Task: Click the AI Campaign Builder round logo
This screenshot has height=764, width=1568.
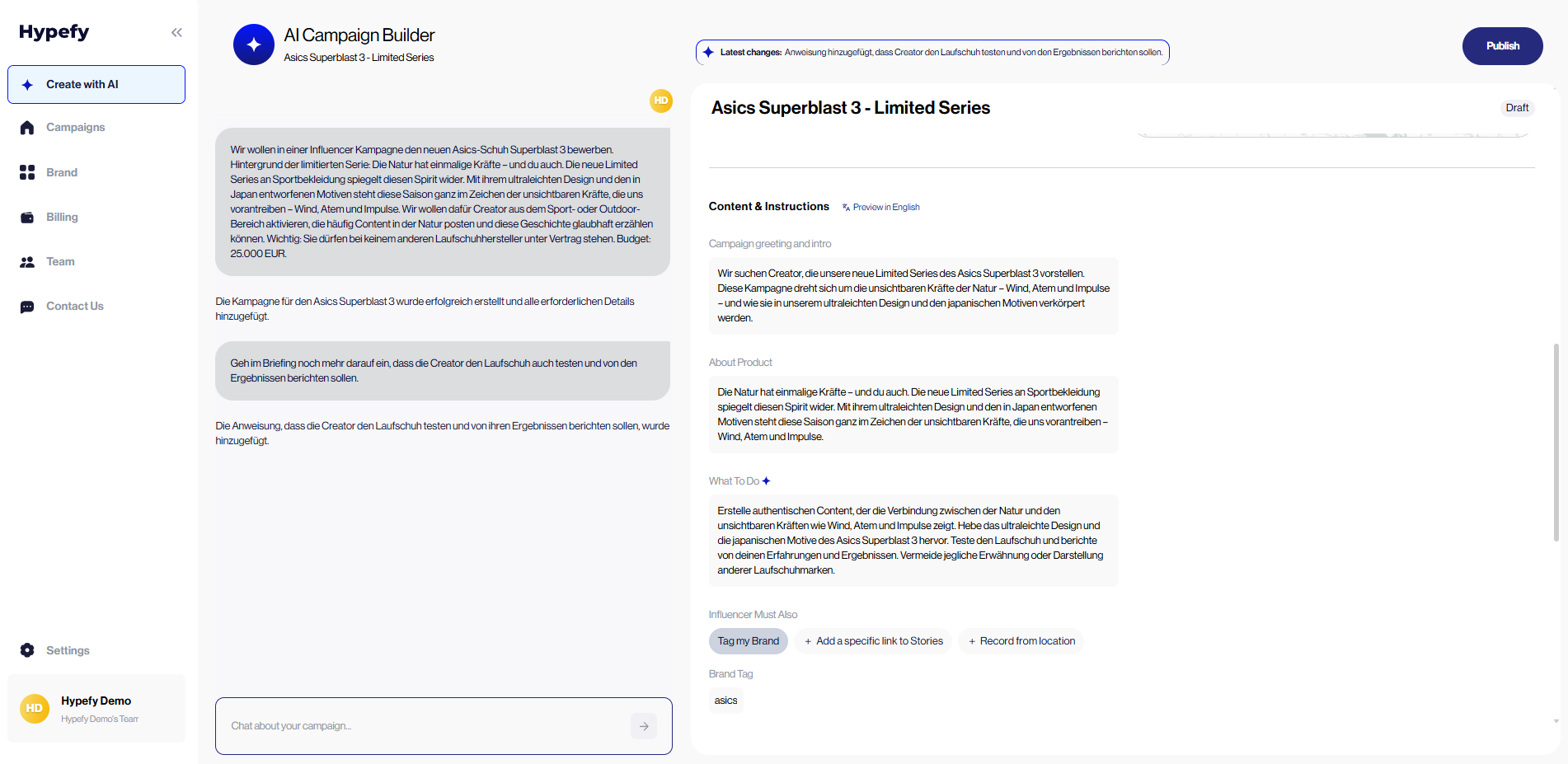Action: click(x=254, y=45)
